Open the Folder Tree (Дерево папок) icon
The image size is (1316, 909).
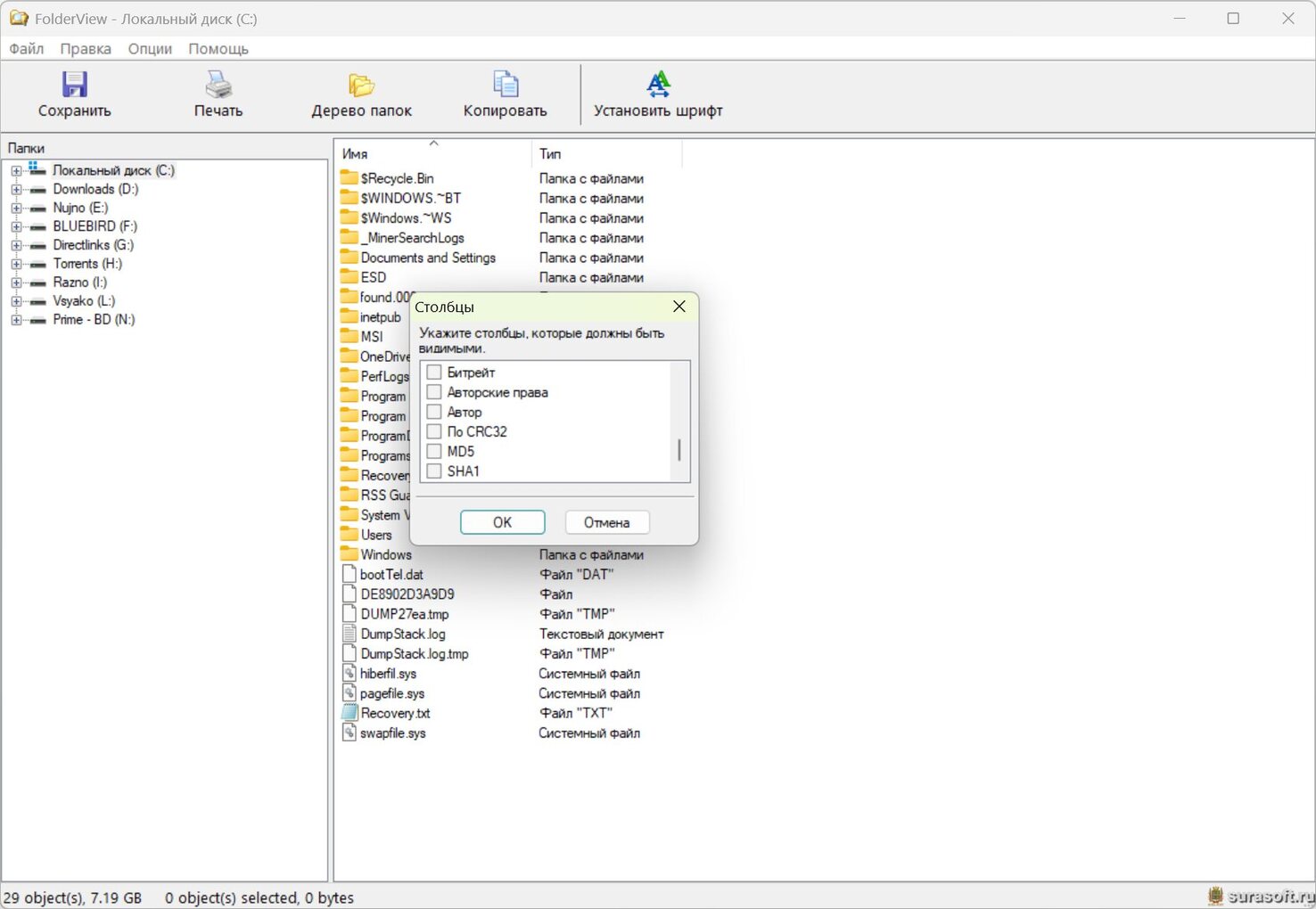(361, 86)
